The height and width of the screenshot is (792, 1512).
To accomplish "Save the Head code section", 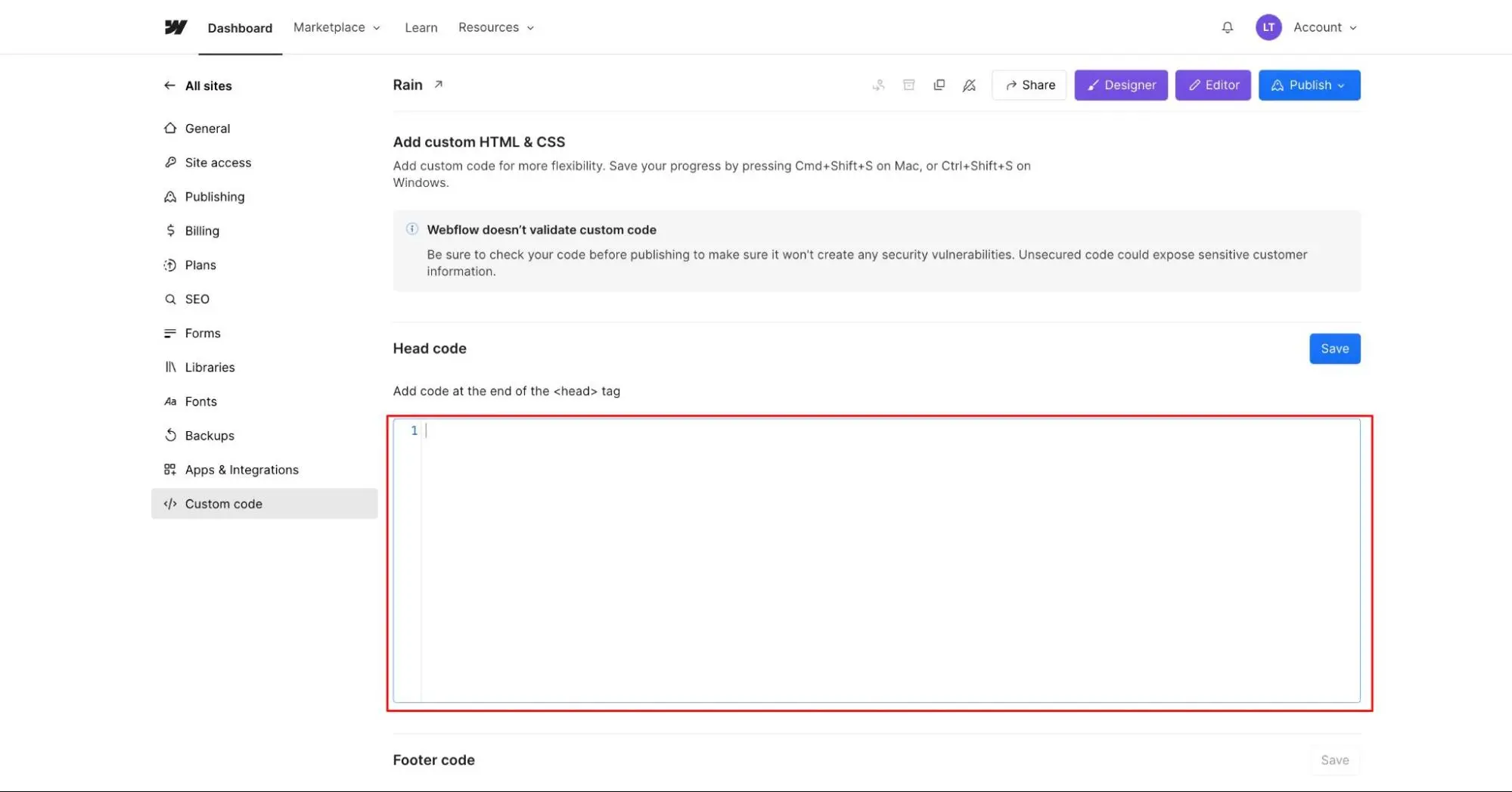I will [x=1334, y=349].
